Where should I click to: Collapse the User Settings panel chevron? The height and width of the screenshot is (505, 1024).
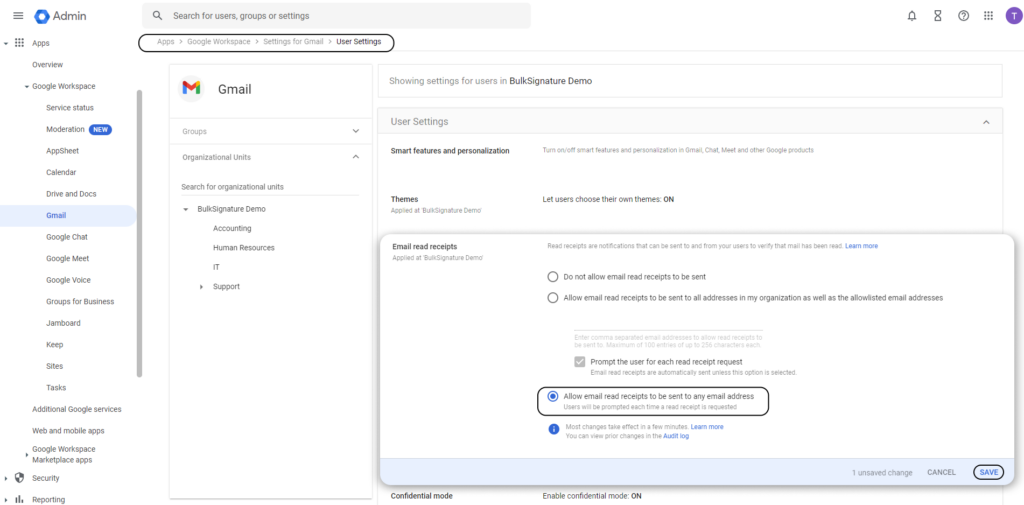[x=986, y=122]
